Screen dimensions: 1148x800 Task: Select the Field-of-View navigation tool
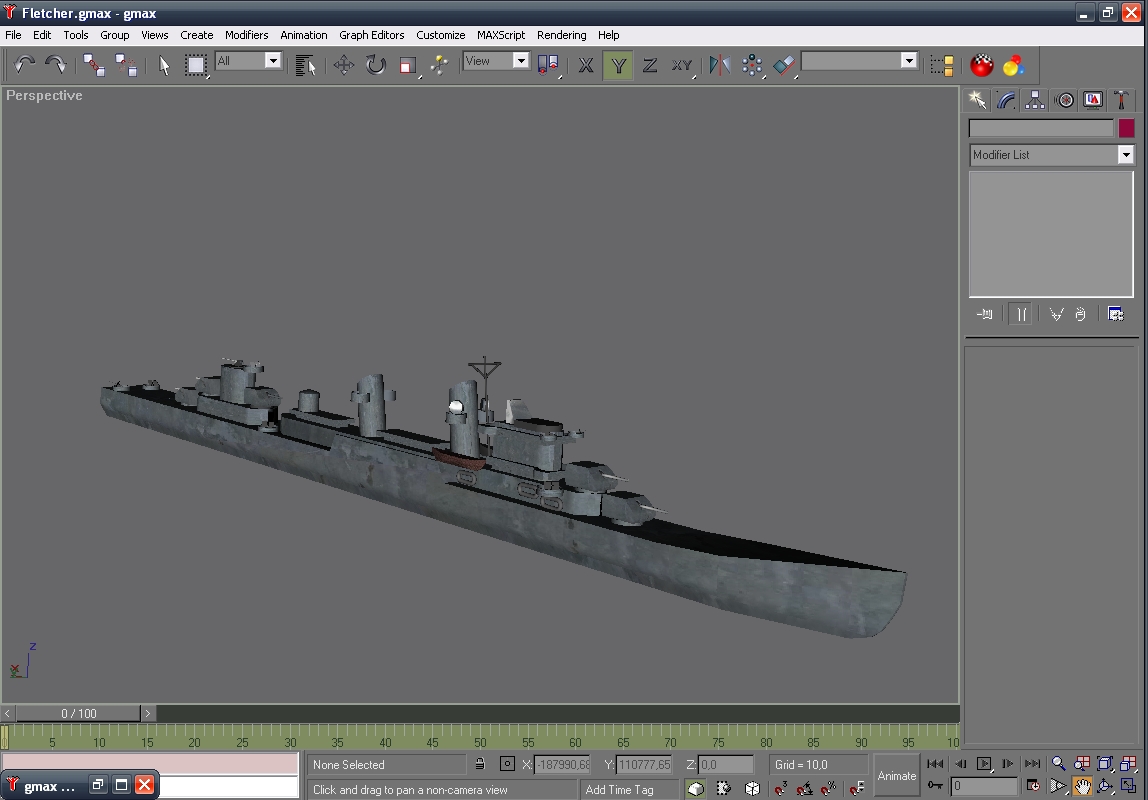click(x=1058, y=787)
